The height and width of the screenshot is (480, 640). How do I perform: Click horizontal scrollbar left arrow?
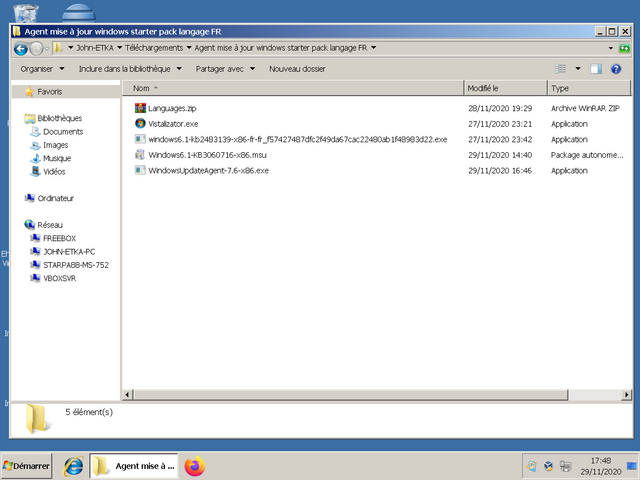point(127,395)
